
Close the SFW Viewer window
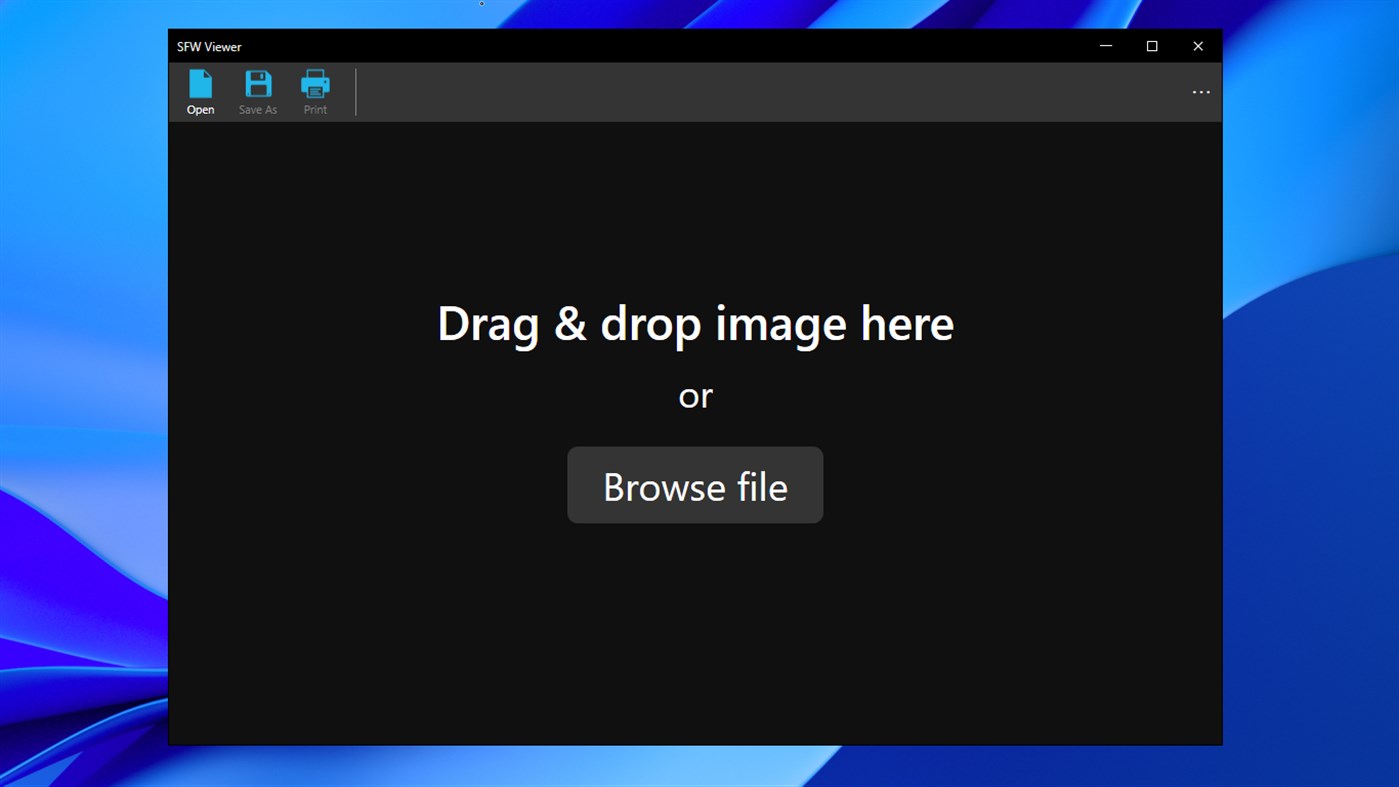1198,46
